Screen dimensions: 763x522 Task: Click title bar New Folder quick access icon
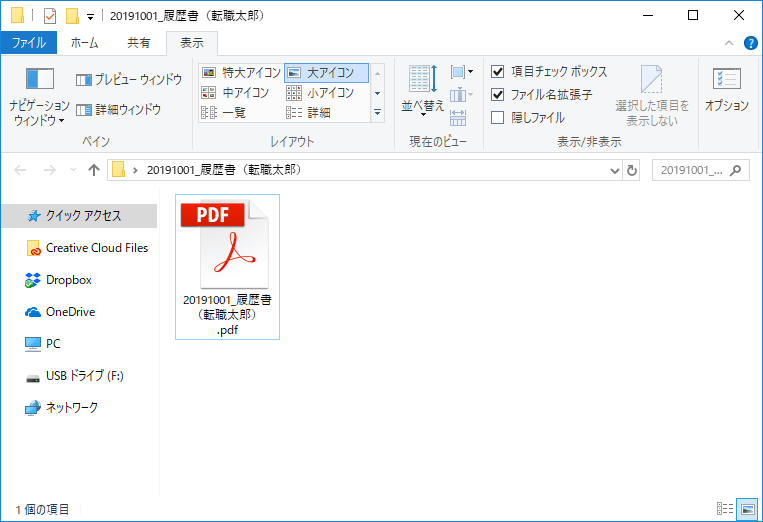73,16
